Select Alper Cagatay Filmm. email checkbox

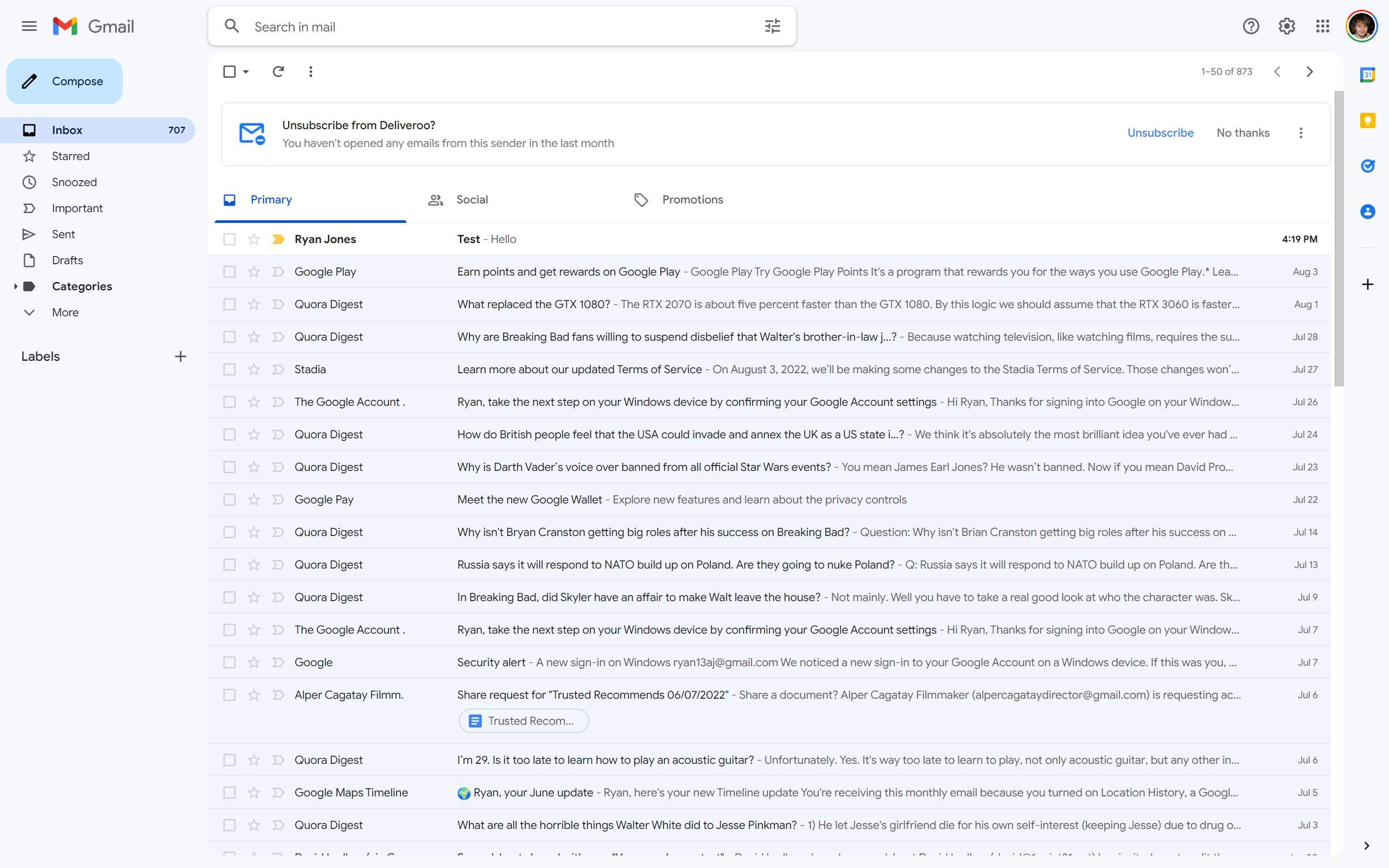(230, 695)
